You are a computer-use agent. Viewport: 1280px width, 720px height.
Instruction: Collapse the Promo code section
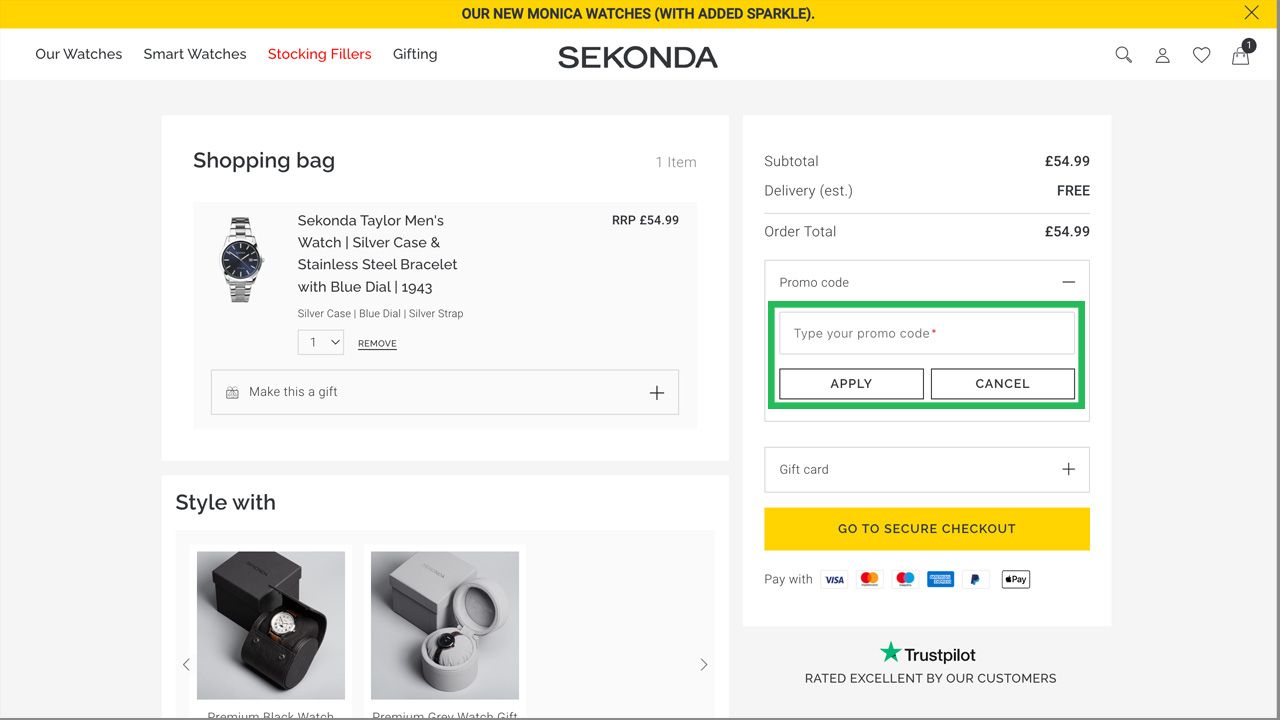coord(1068,282)
